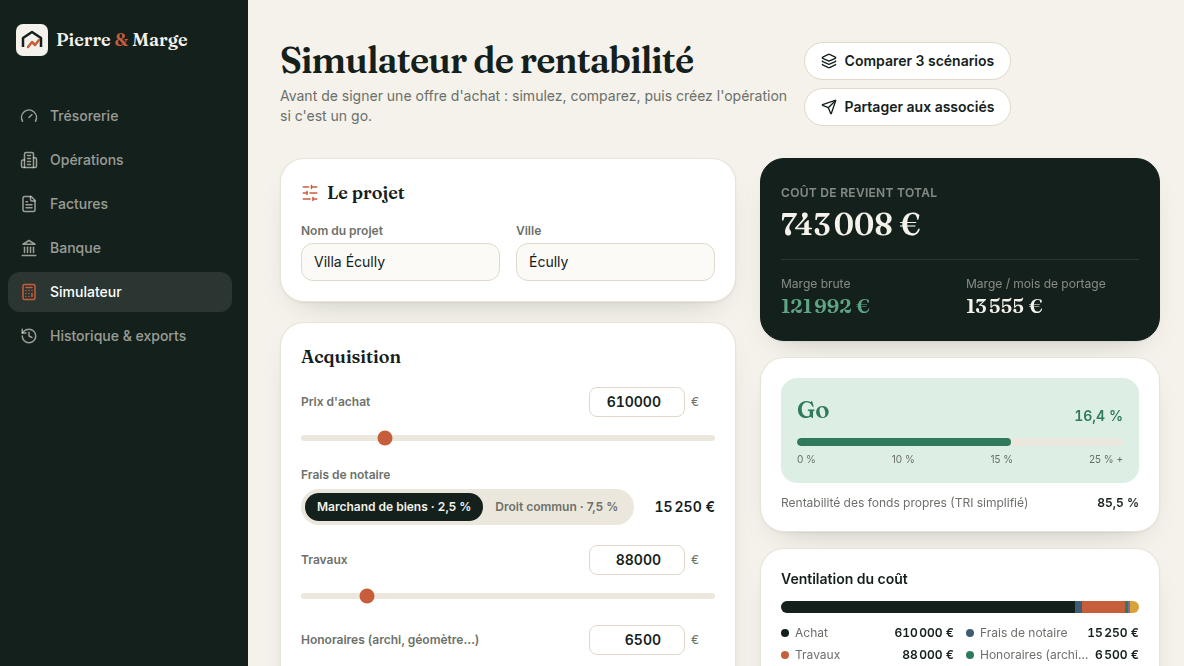Click the sliders icon beside Le projet

pyautogui.click(x=310, y=193)
